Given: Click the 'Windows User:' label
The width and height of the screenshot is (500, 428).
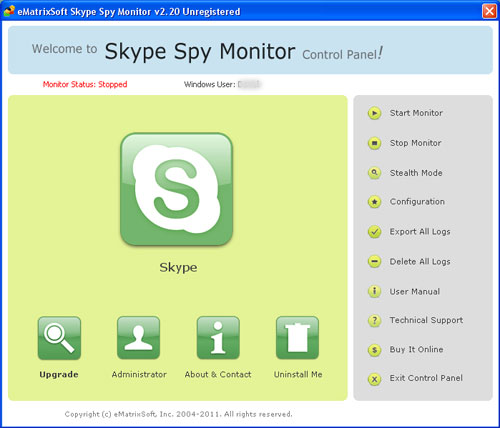Looking at the screenshot, I should 210,84.
